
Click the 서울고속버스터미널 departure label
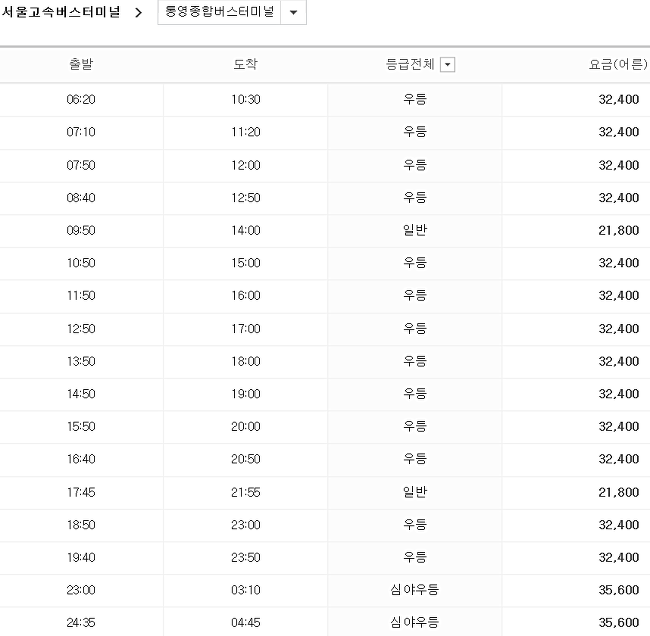coord(61,12)
